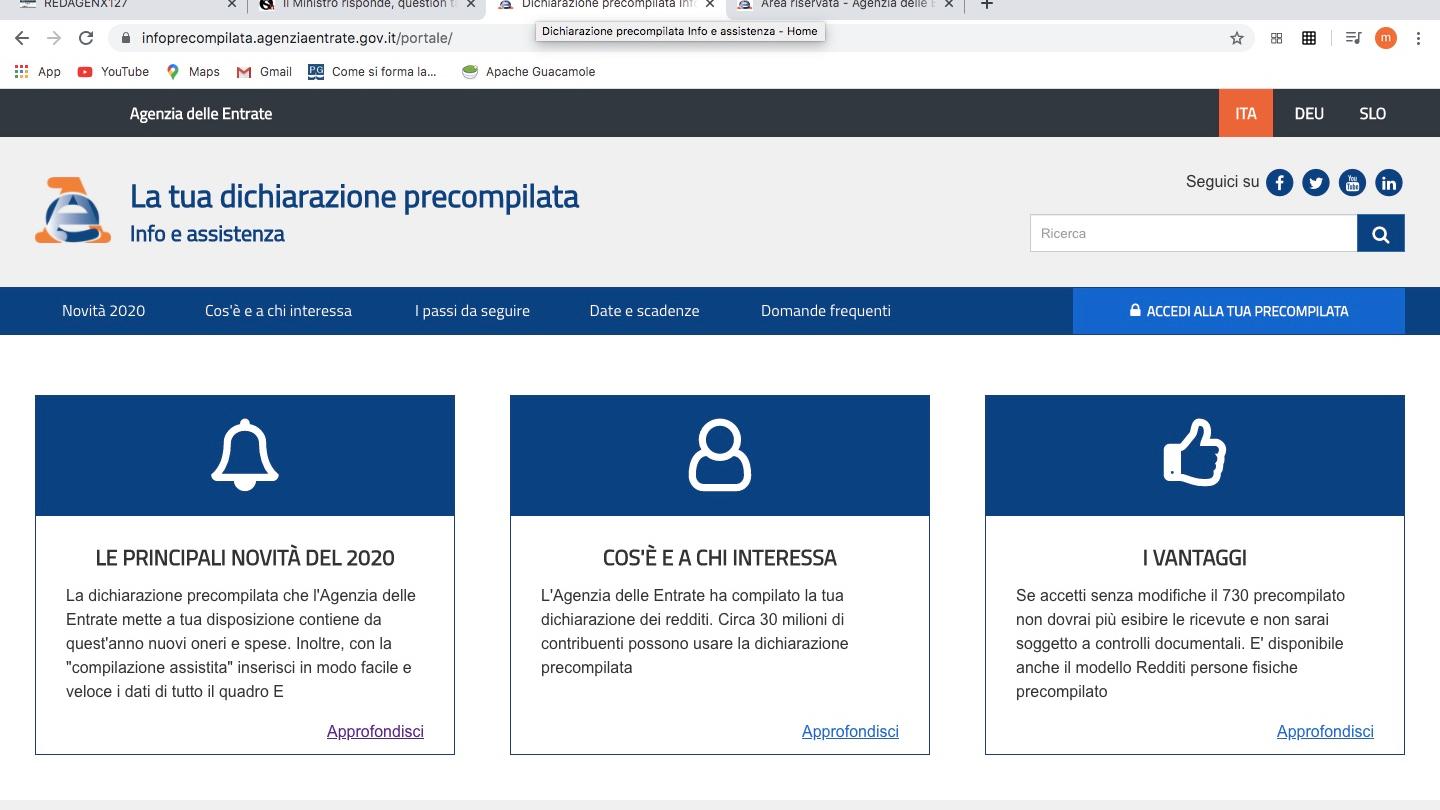Click the Agenzia delle Entrate logo
The image size is (1440, 810).
73,210
